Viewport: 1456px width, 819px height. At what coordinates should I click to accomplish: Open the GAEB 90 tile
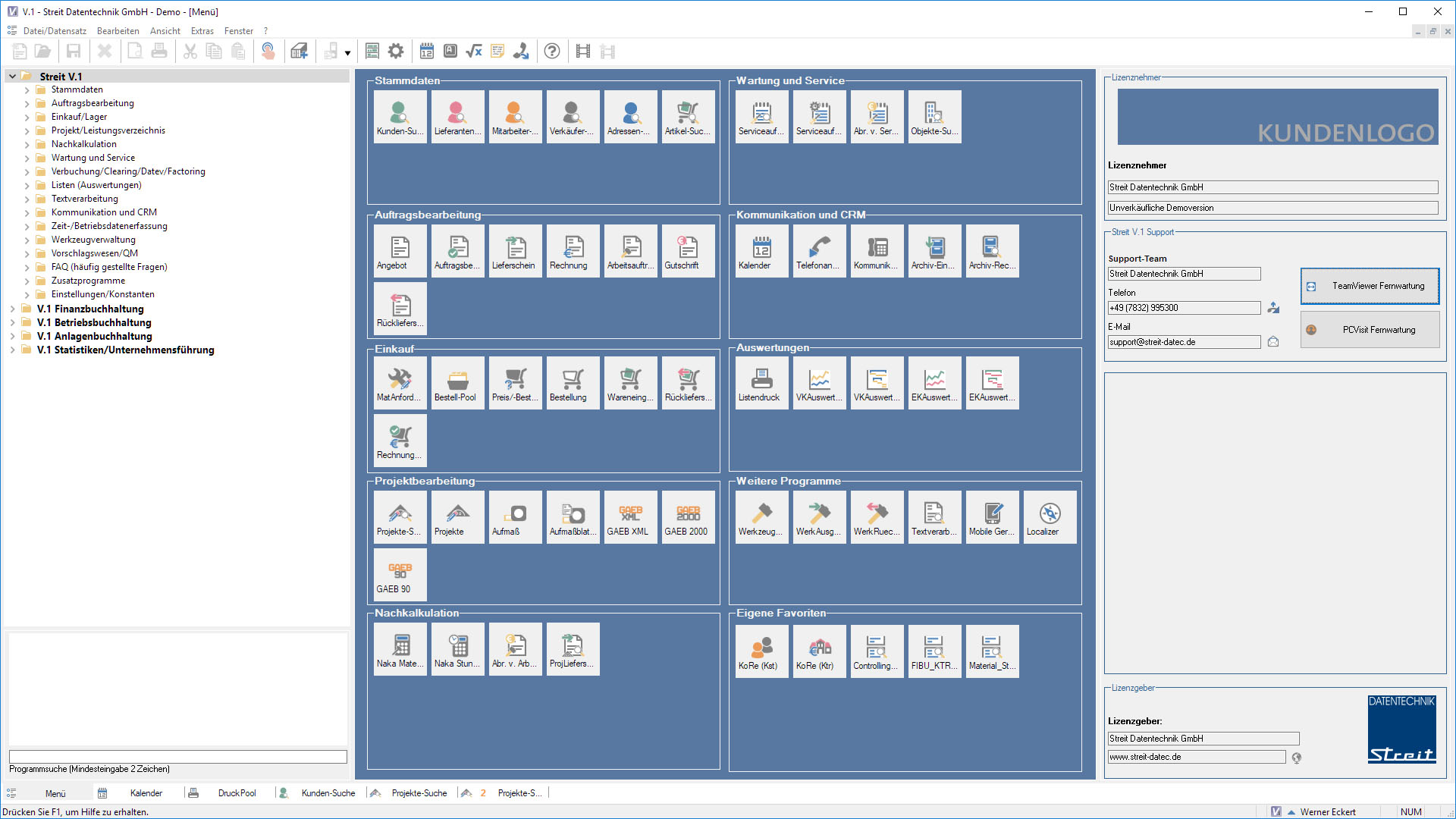(x=400, y=575)
